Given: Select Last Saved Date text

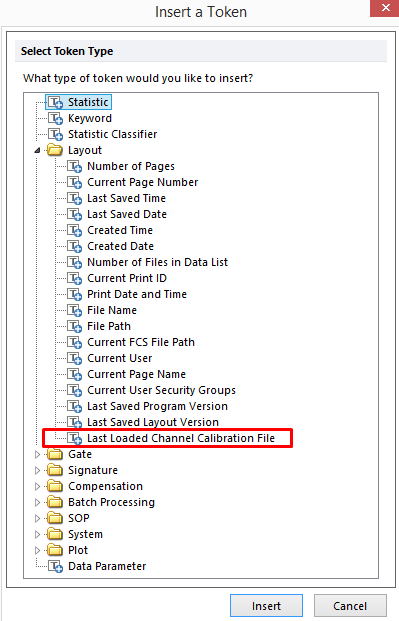Looking at the screenshot, I should pos(127,214).
